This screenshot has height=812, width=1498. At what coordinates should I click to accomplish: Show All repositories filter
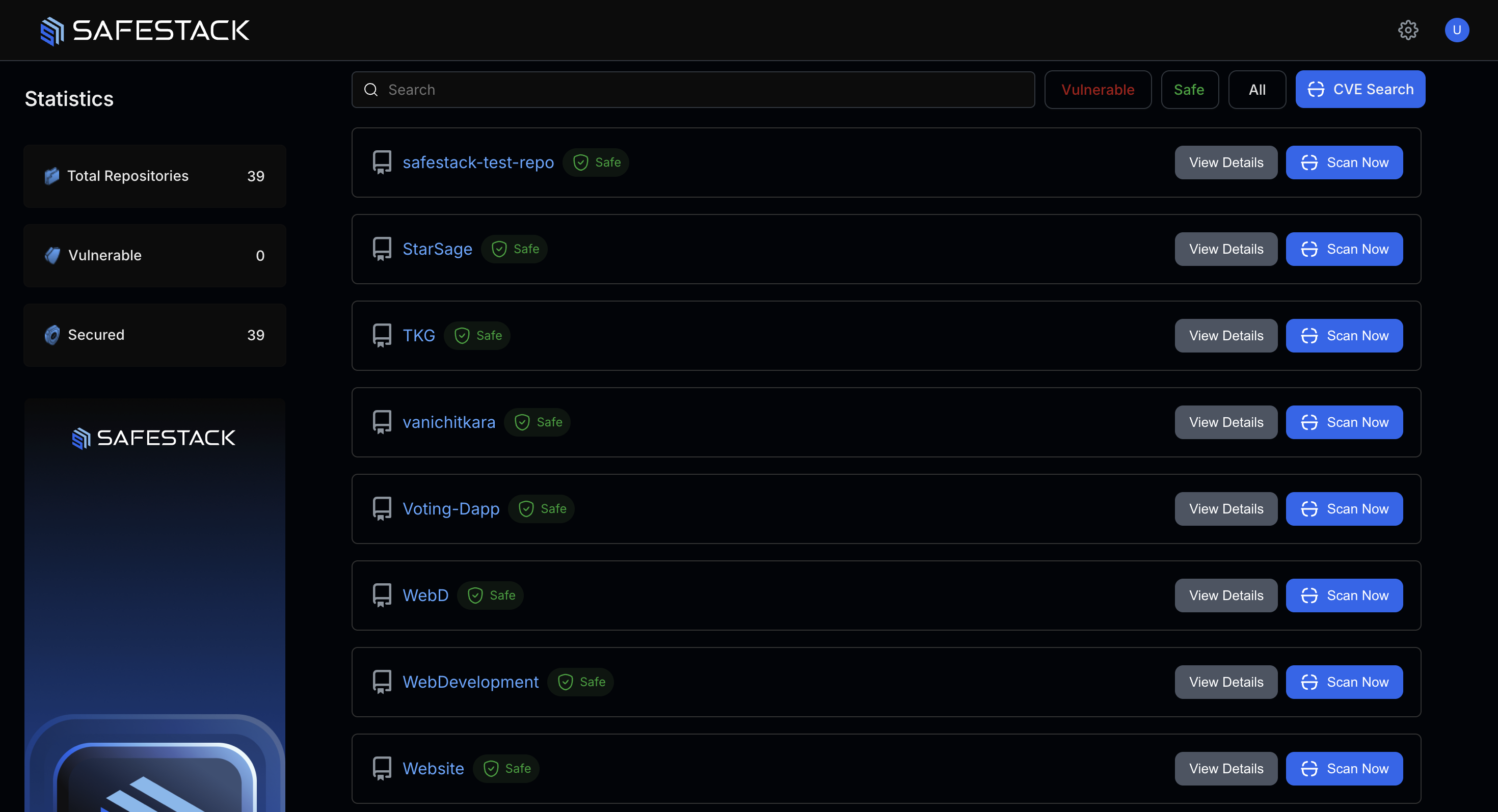1256,90
